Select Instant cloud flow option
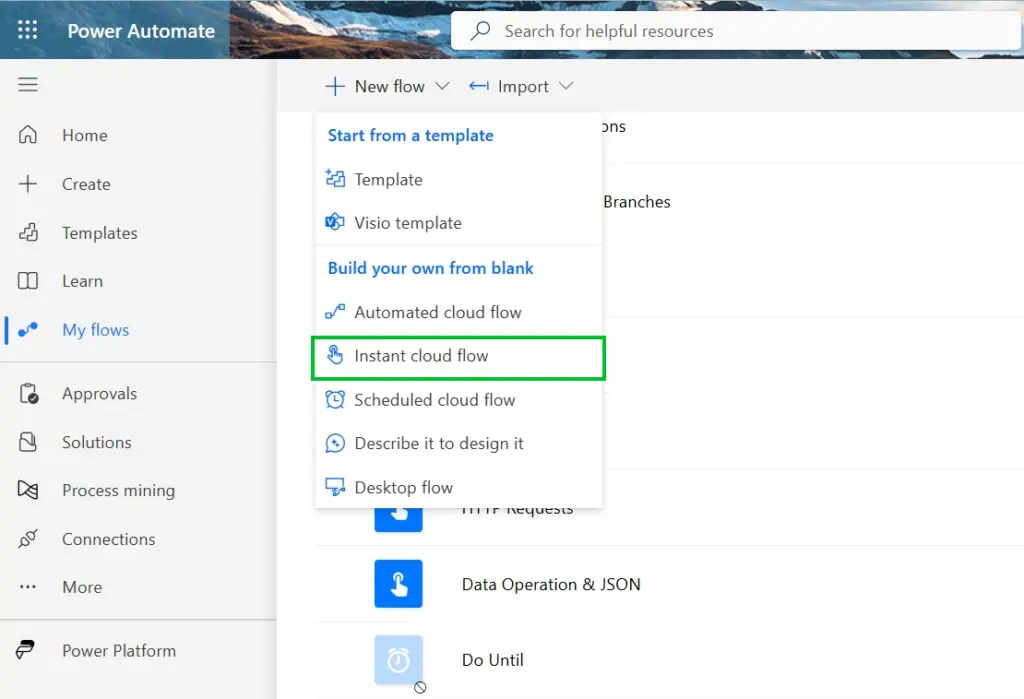The height and width of the screenshot is (699, 1024). pos(458,356)
